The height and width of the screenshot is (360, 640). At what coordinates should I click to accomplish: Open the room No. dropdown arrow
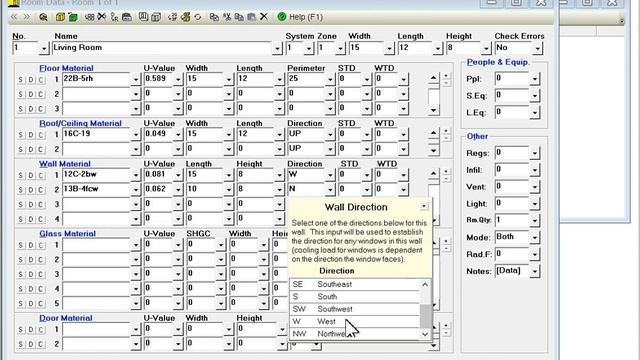click(x=44, y=48)
